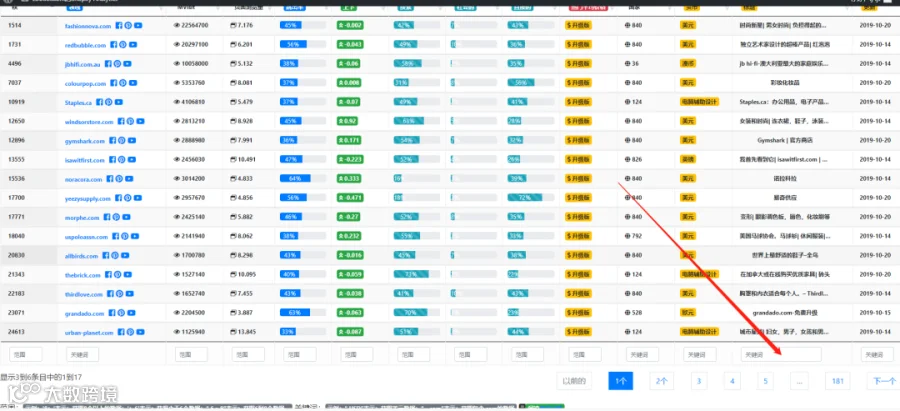Open Facebook icon for redbubble.com
Screen dimensions: 900x411
pos(113,45)
